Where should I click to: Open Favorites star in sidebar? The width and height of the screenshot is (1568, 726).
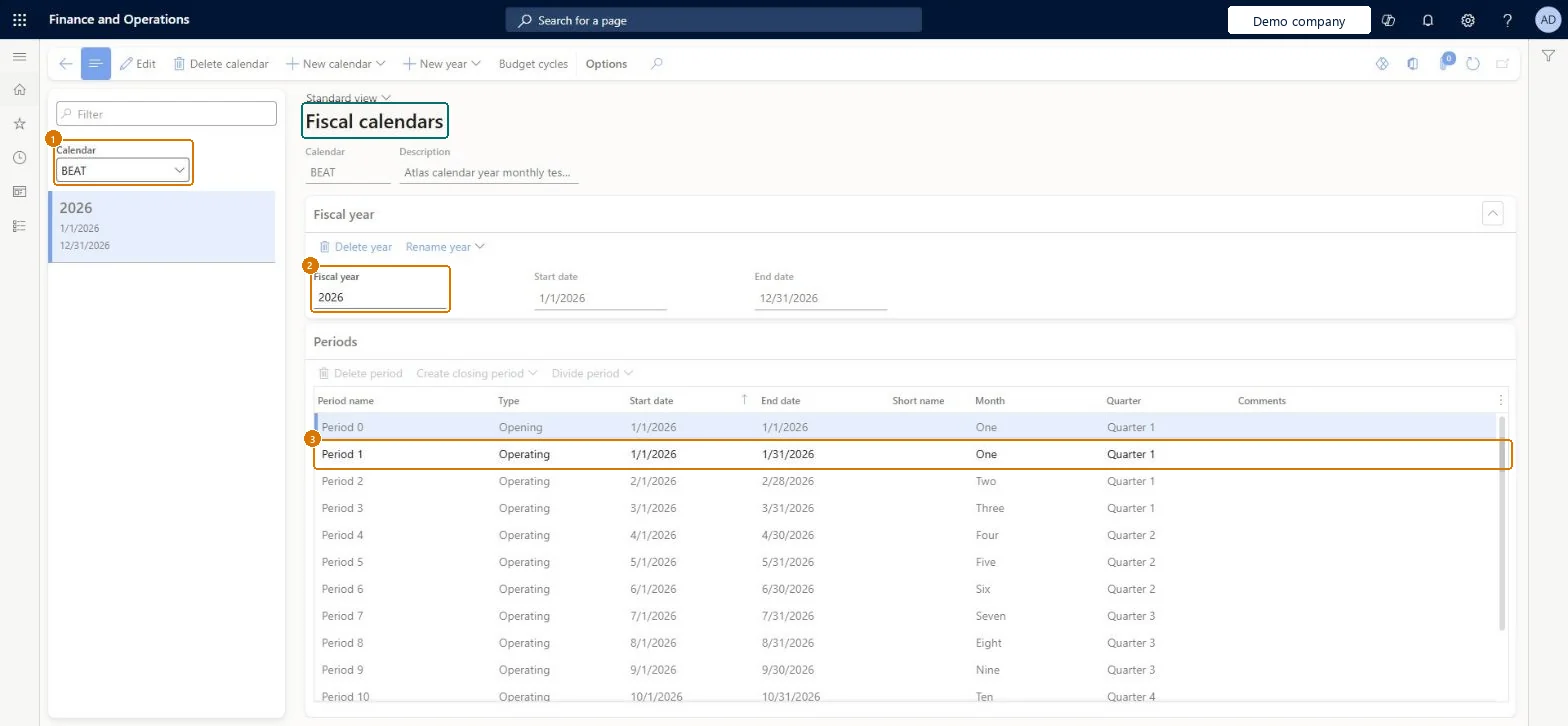pos(19,124)
